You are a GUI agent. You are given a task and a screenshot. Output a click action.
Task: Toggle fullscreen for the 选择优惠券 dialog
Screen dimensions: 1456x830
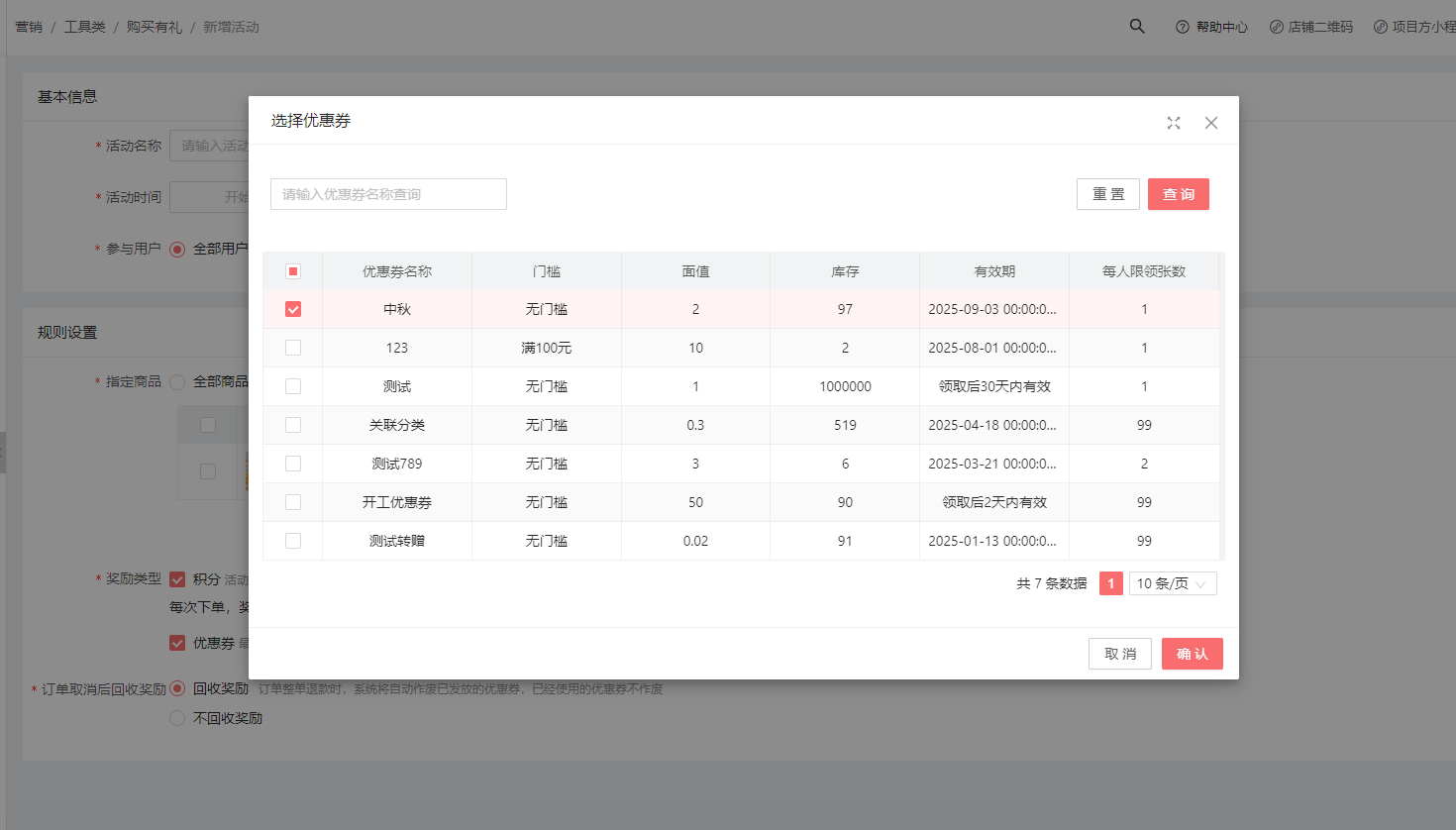click(x=1174, y=123)
